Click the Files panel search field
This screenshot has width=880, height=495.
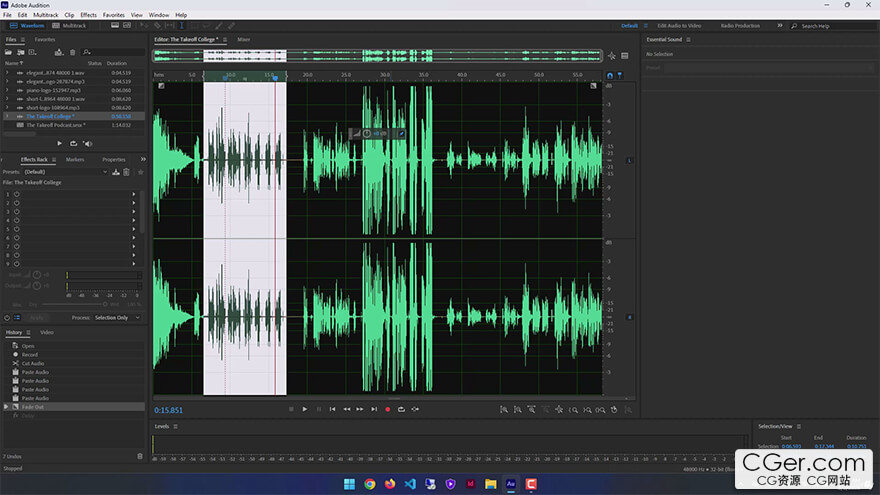click(113, 52)
